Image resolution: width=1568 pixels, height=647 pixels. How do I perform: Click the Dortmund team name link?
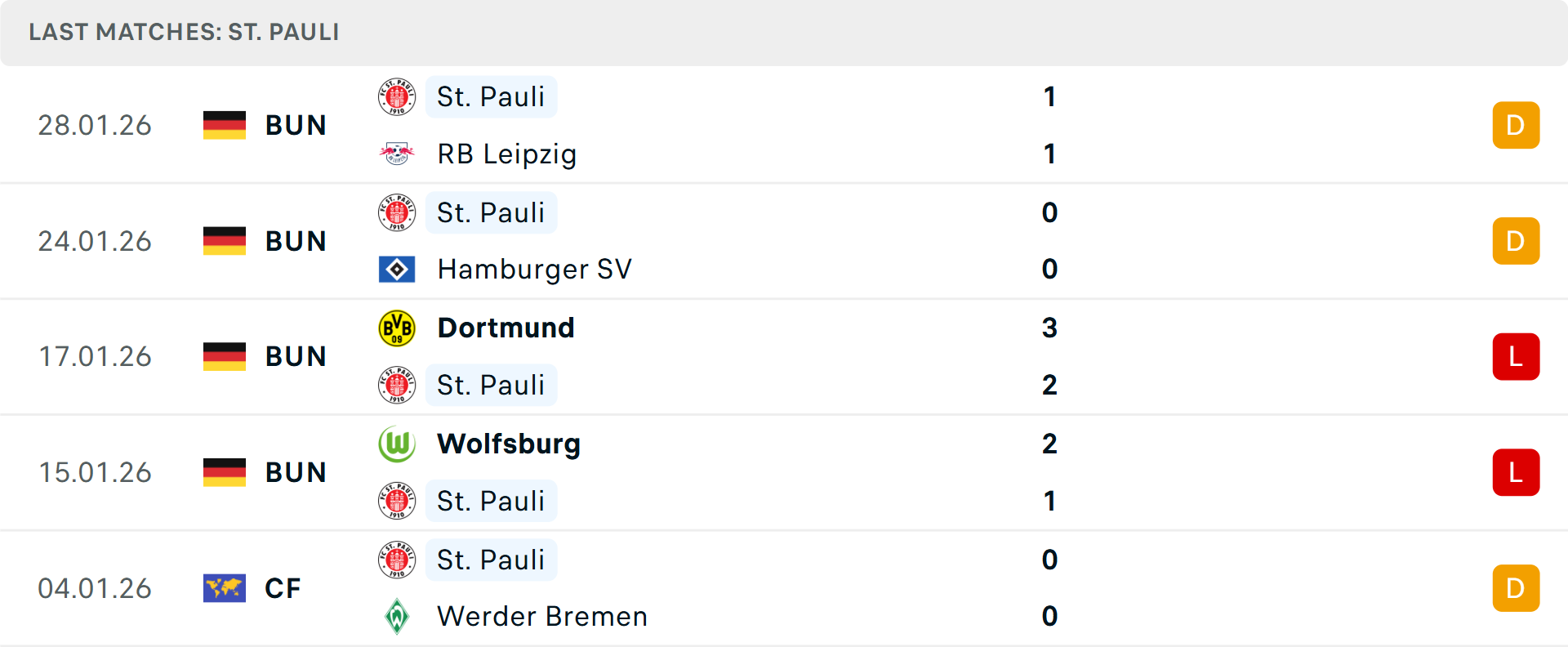[x=506, y=328]
